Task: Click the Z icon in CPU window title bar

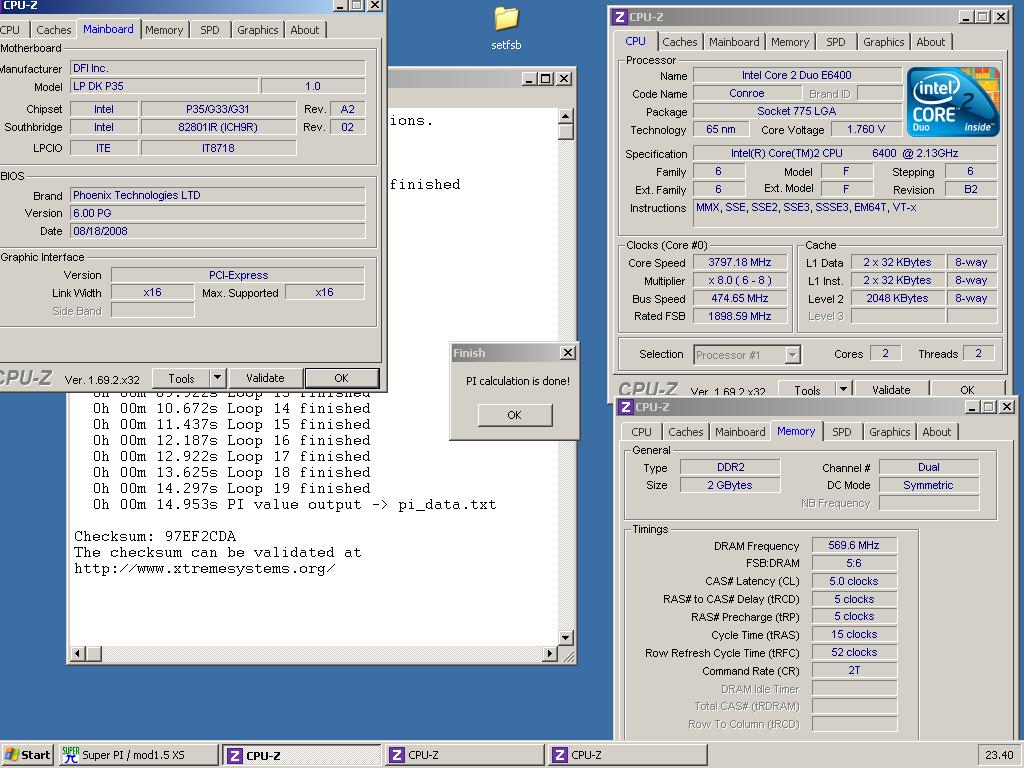Action: pyautogui.click(x=620, y=17)
